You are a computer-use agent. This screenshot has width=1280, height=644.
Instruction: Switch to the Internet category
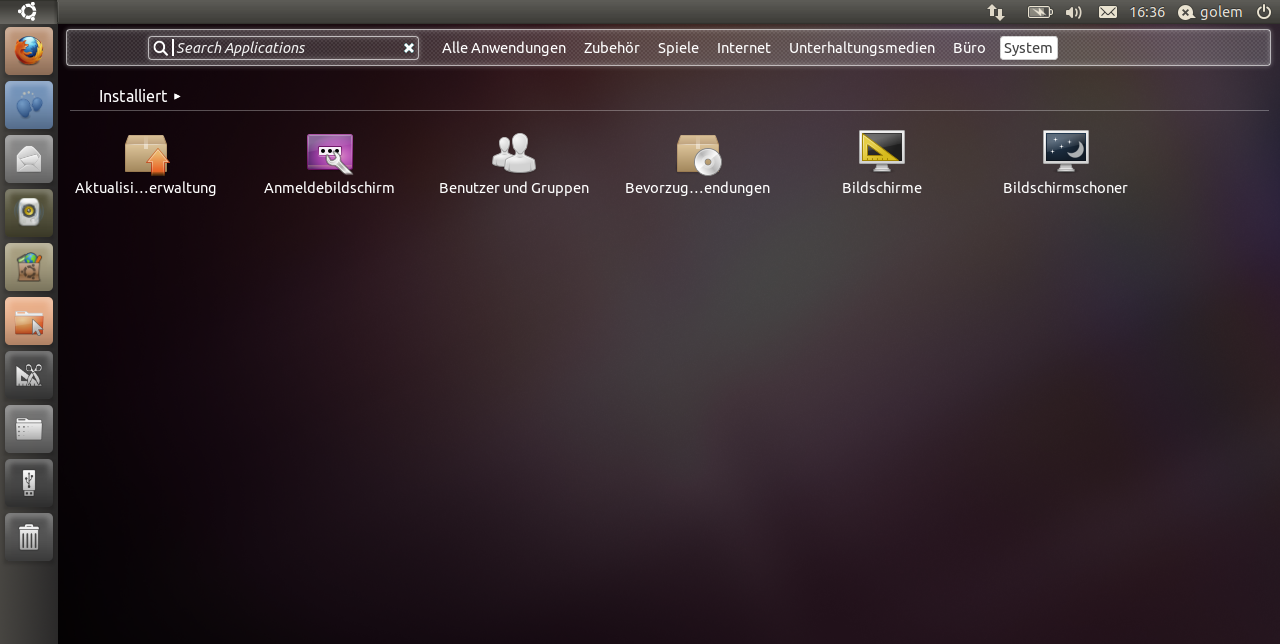point(743,48)
